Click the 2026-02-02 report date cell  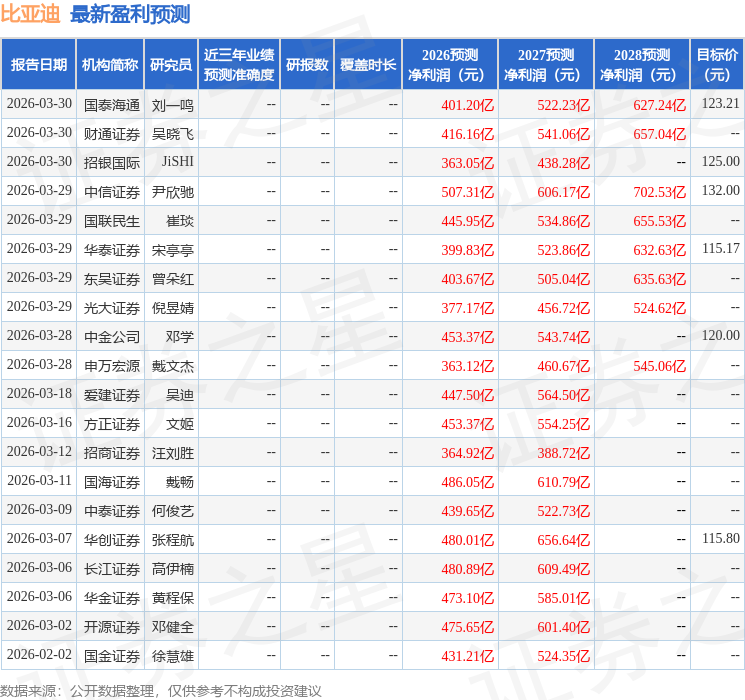click(x=39, y=654)
